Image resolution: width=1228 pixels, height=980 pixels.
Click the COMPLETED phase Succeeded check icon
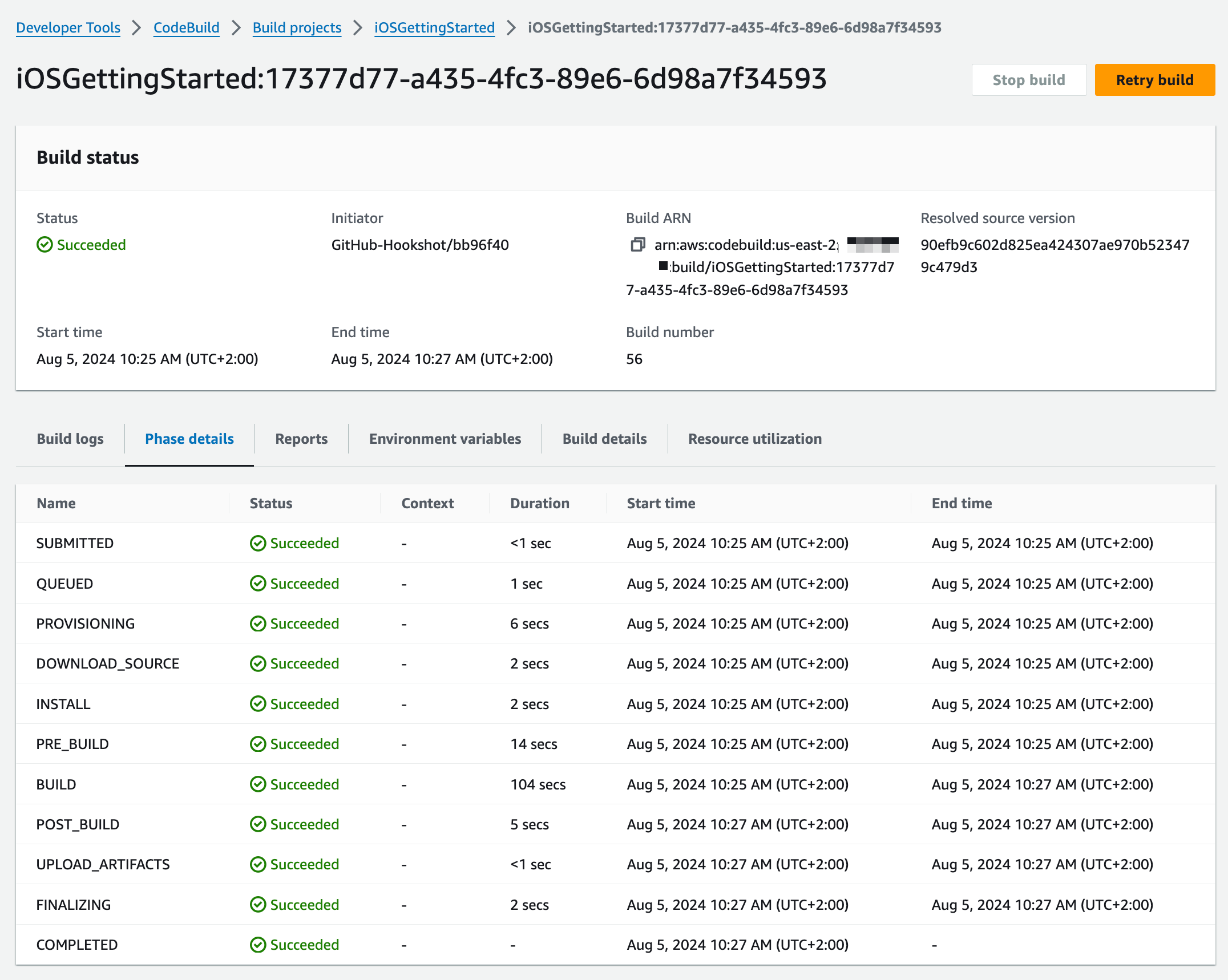pyautogui.click(x=258, y=945)
